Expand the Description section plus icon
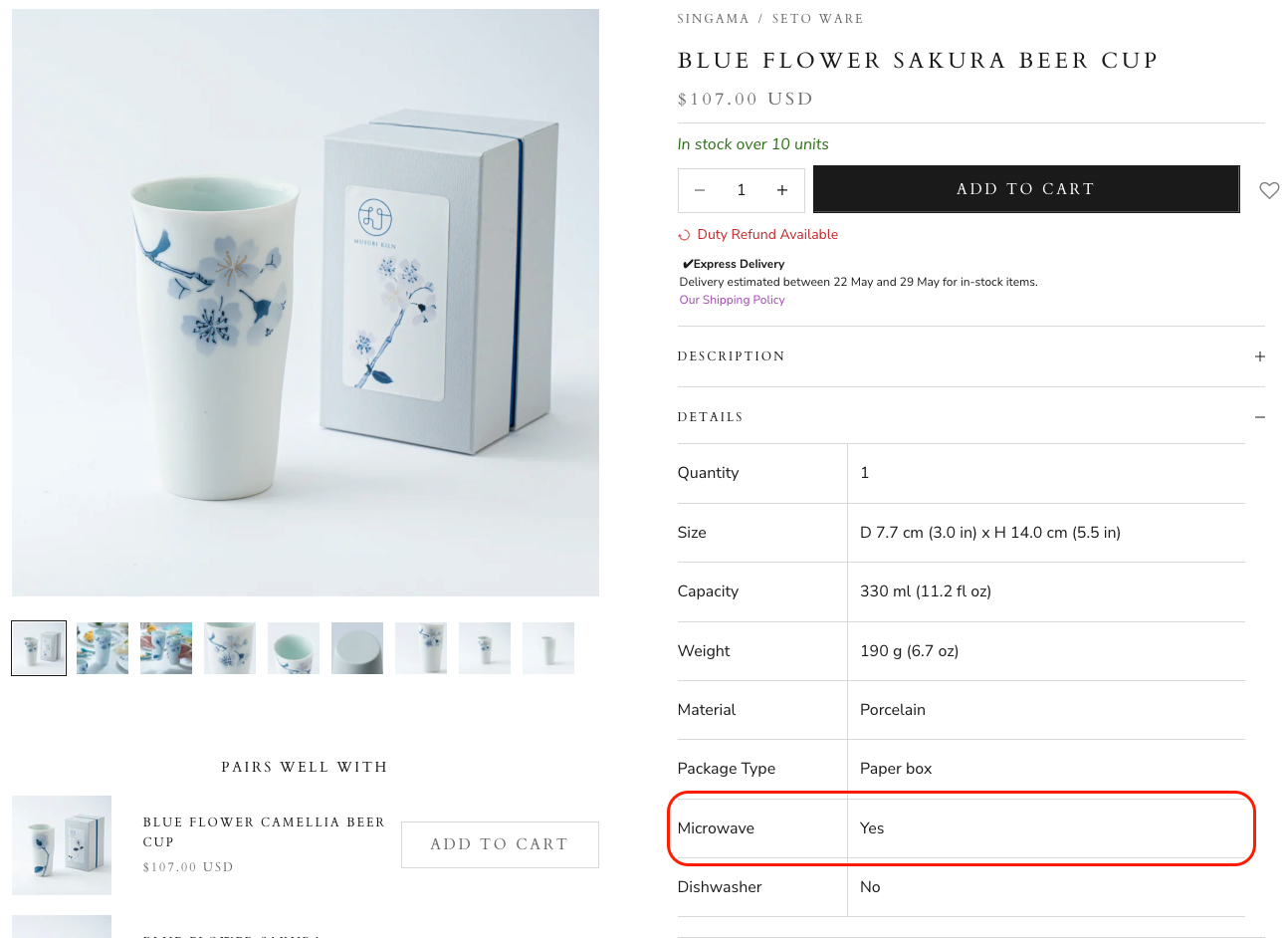1288x938 pixels. click(1260, 356)
